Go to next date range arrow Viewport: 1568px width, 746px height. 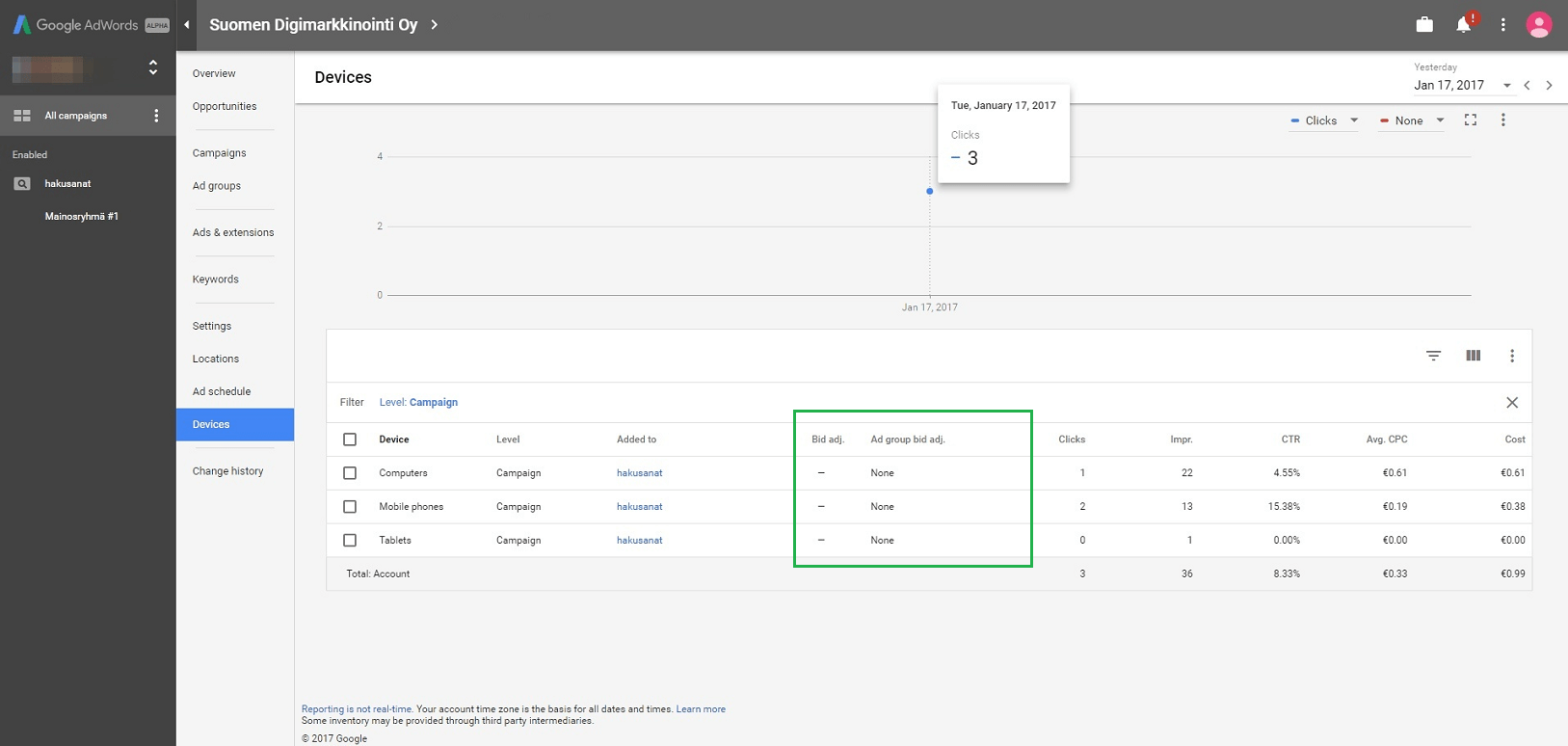1549,86
